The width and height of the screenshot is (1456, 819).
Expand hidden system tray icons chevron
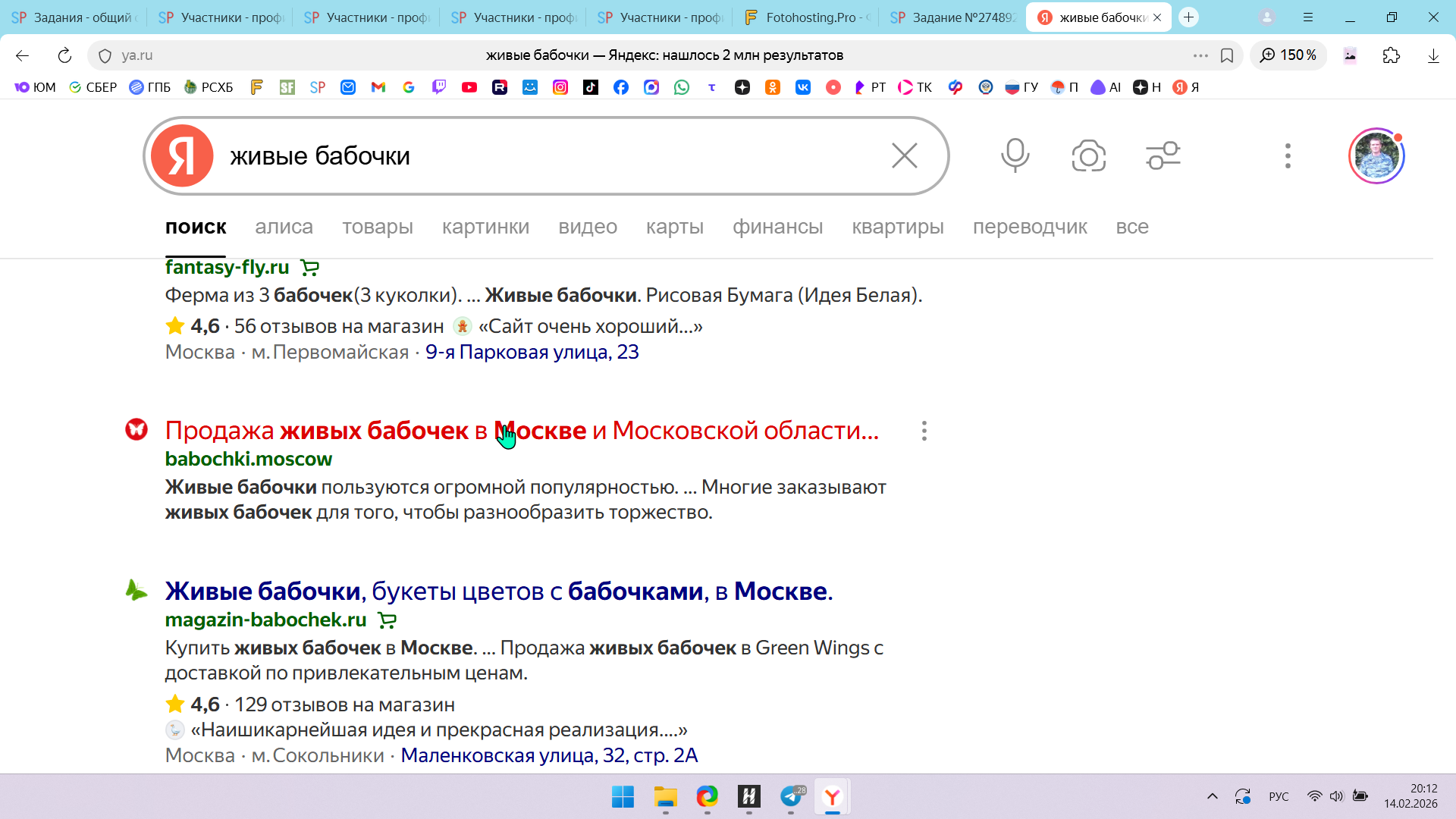tap(1212, 796)
